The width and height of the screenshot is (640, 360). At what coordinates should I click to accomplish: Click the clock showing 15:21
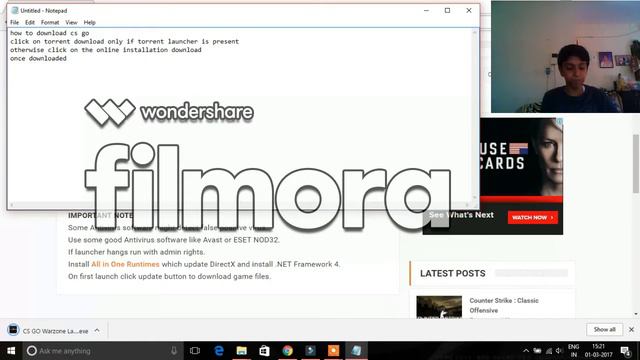click(598, 351)
